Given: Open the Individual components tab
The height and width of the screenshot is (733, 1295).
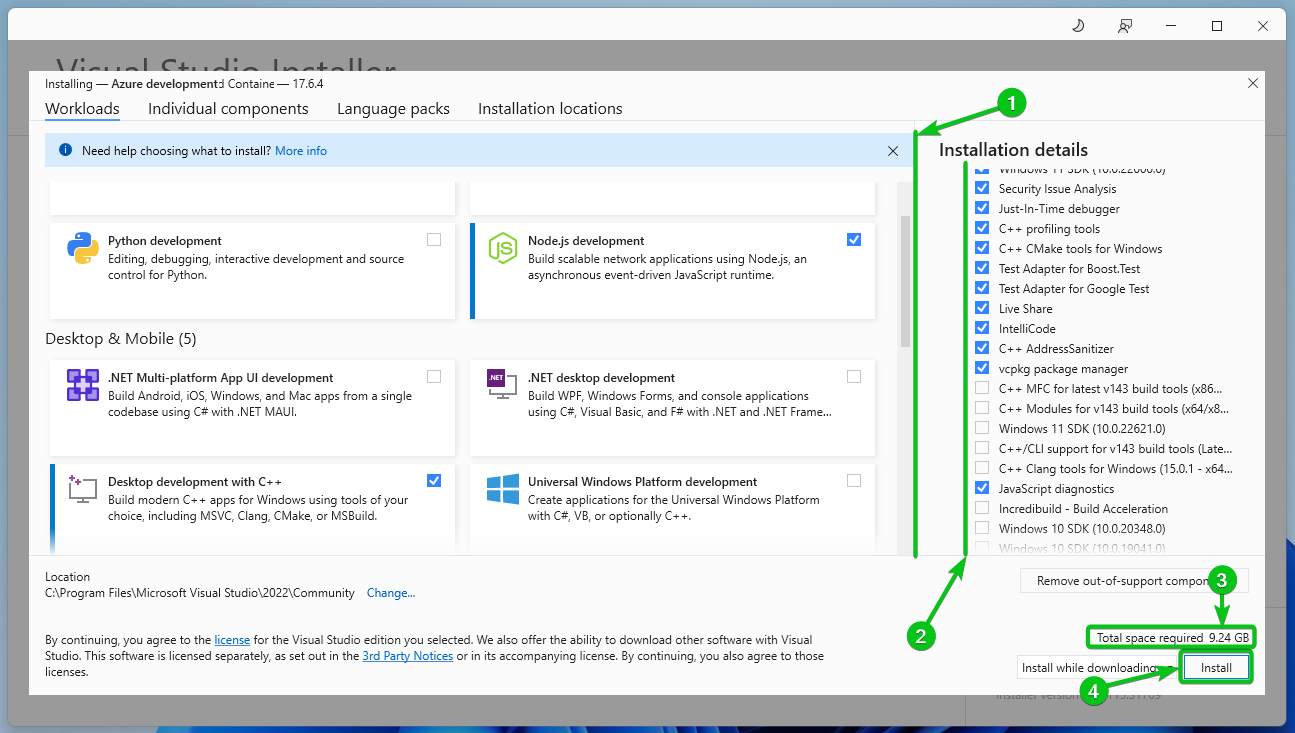Looking at the screenshot, I should coord(228,108).
